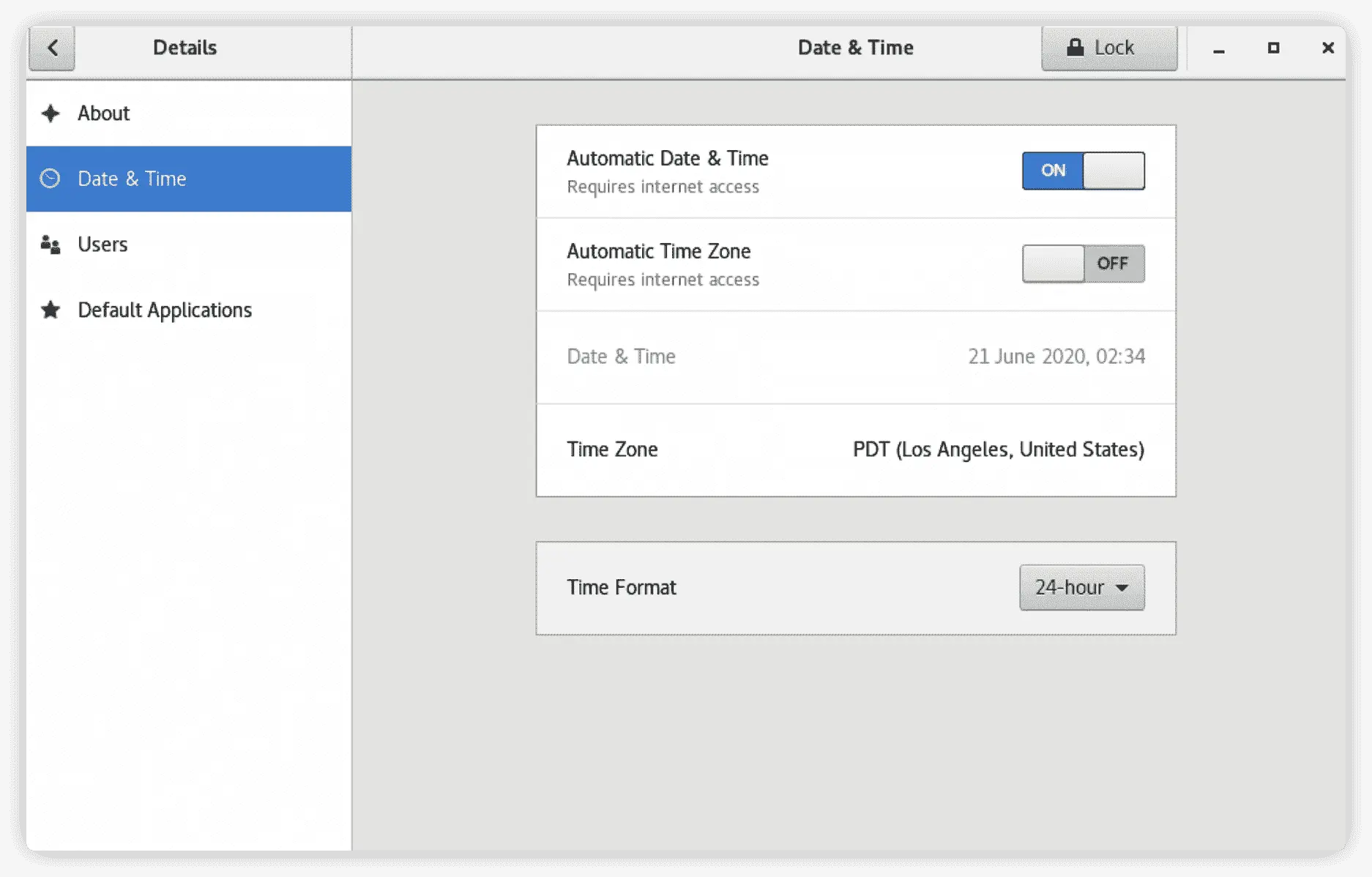Open the Users panel
The height and width of the screenshot is (877, 1372).
[x=189, y=245]
